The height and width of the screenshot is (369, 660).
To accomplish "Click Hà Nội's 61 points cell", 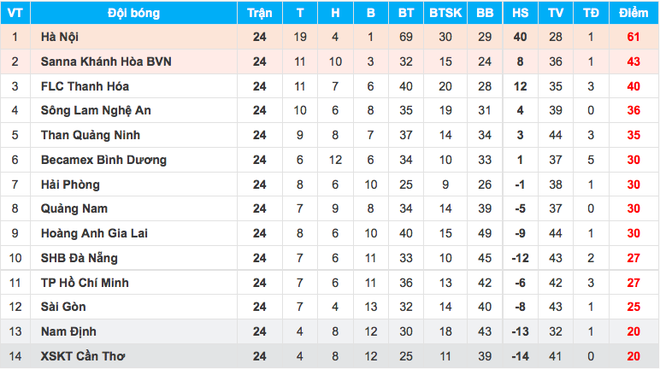I will pyautogui.click(x=633, y=37).
